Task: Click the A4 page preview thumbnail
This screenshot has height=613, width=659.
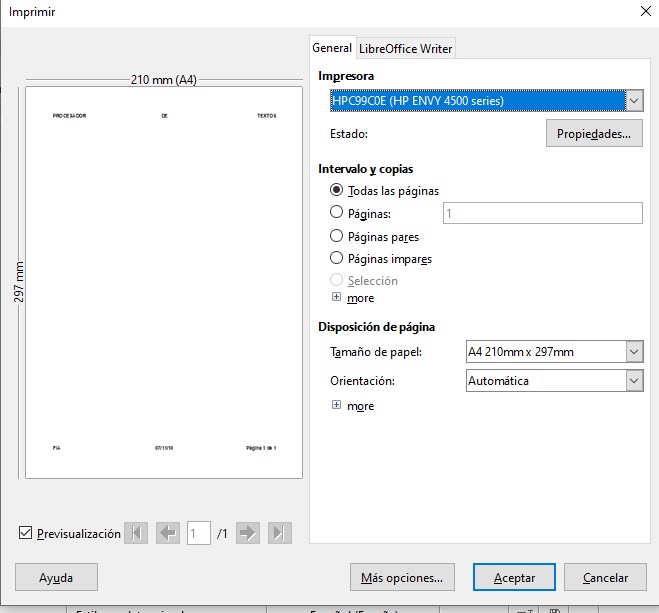Action: pyautogui.click(x=164, y=282)
